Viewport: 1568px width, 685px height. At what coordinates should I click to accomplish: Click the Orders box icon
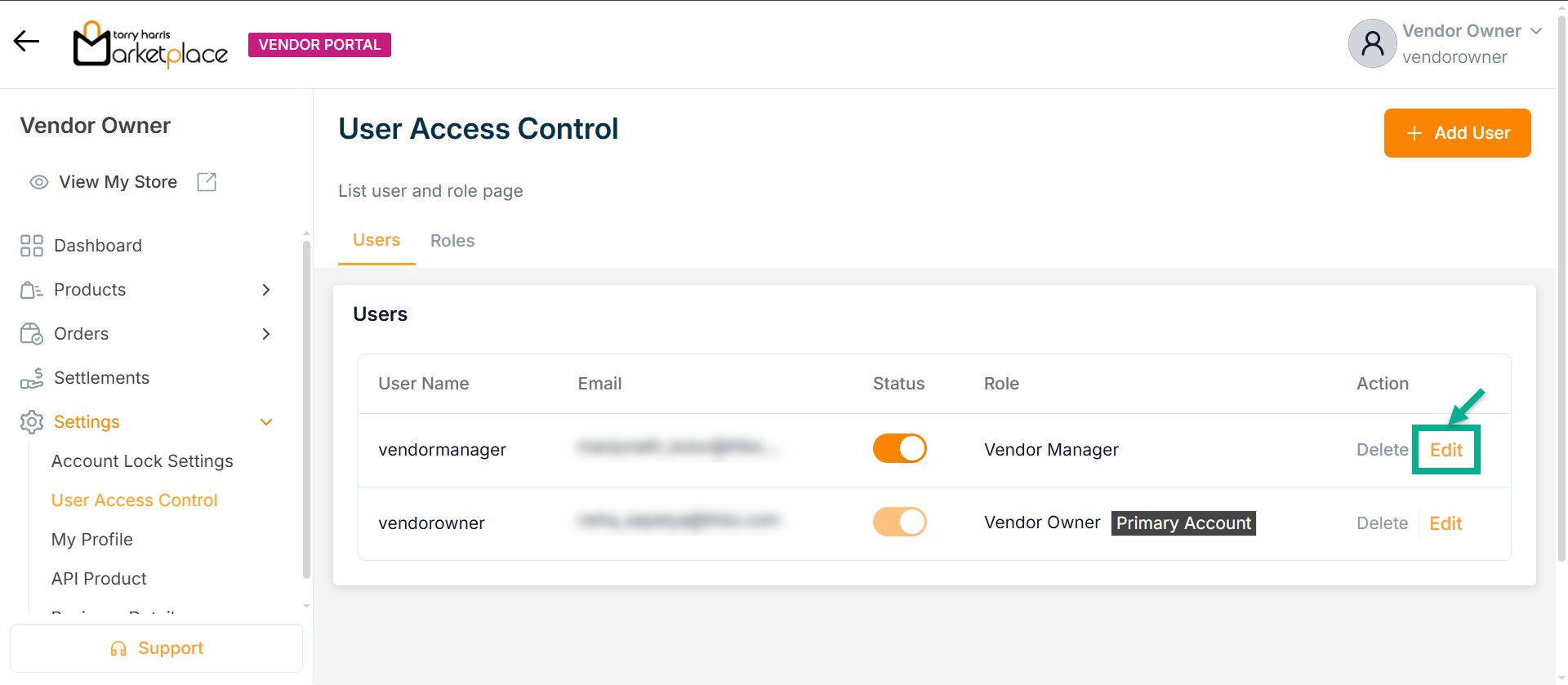[32, 334]
